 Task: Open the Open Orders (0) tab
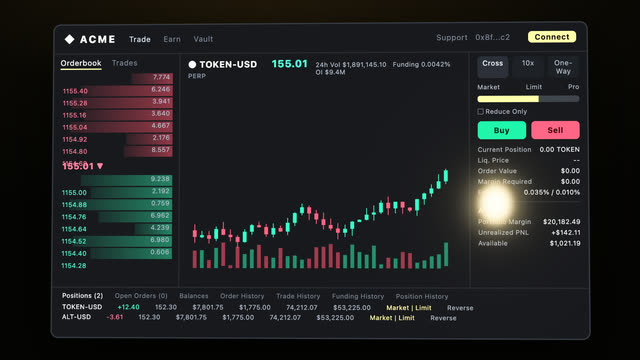point(141,296)
